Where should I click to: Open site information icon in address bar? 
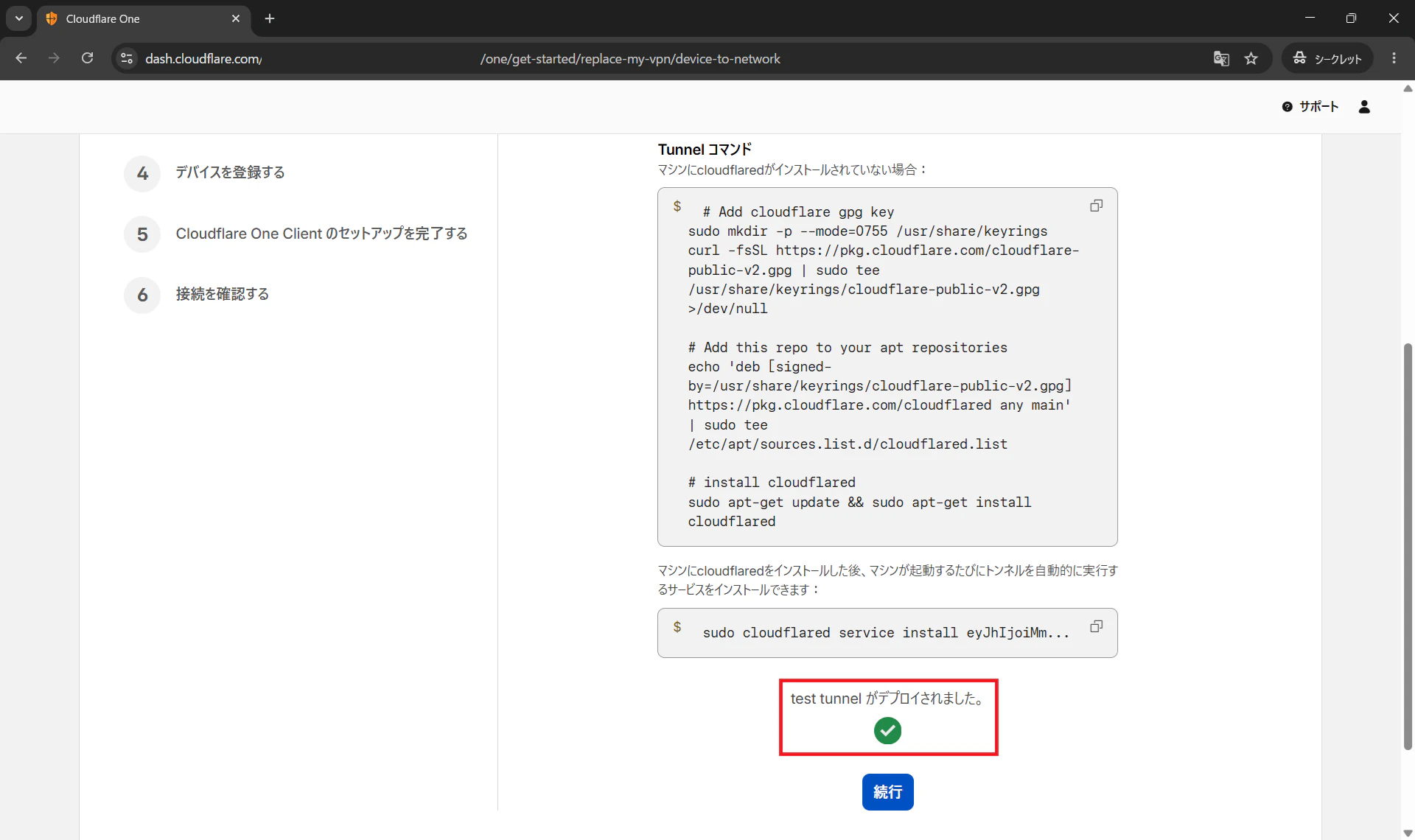pyautogui.click(x=127, y=58)
